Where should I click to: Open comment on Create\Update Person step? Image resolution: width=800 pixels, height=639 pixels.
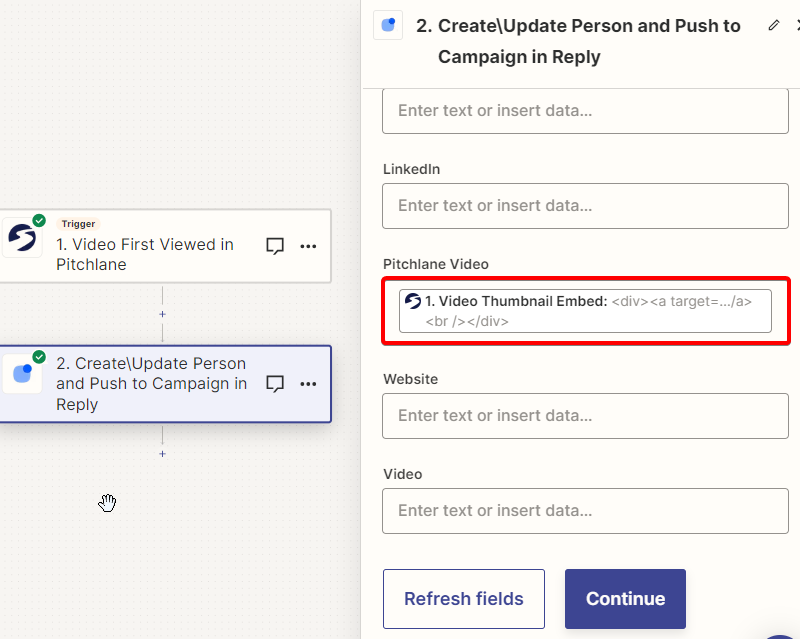[275, 384]
